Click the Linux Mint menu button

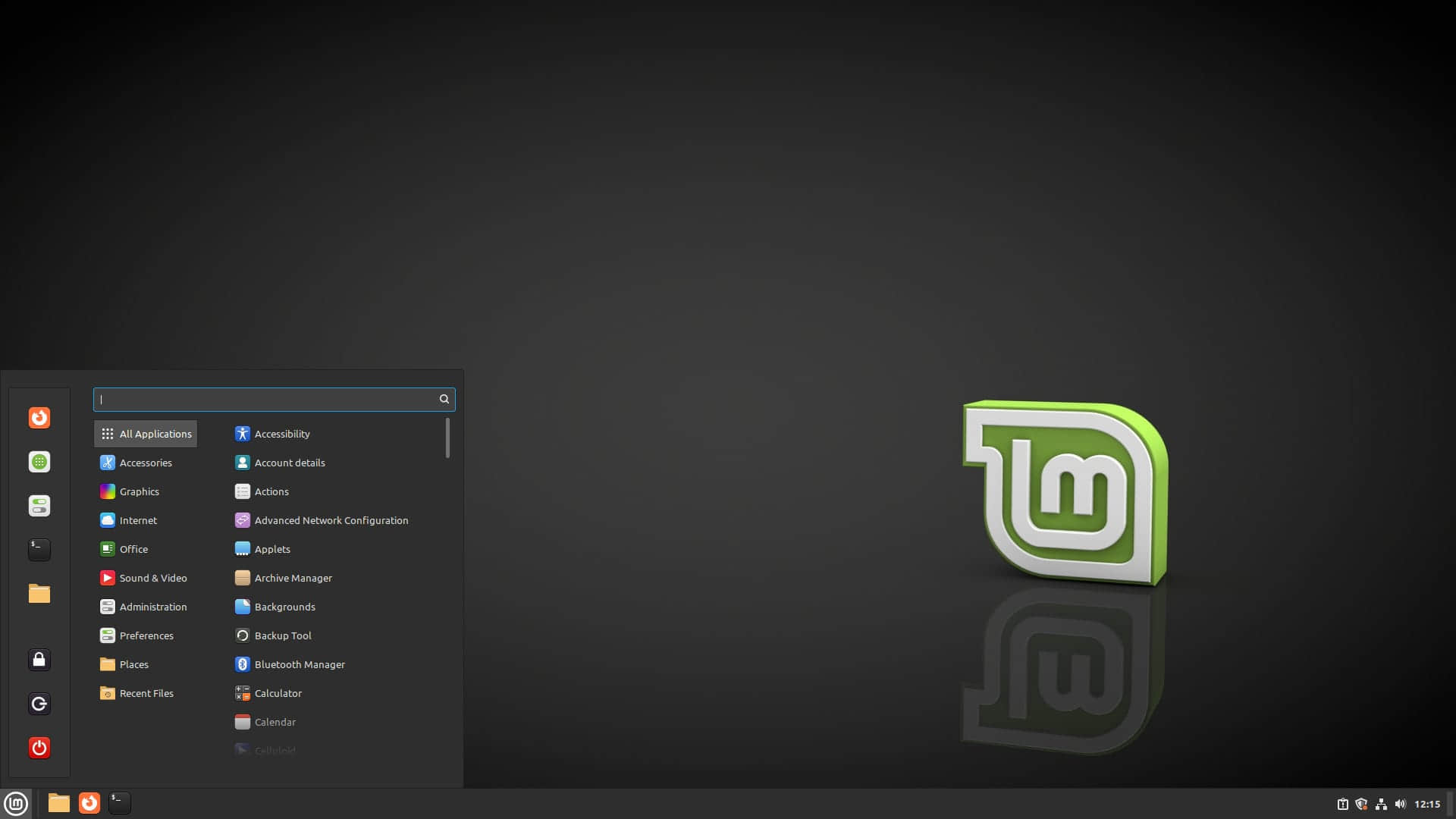pyautogui.click(x=15, y=803)
